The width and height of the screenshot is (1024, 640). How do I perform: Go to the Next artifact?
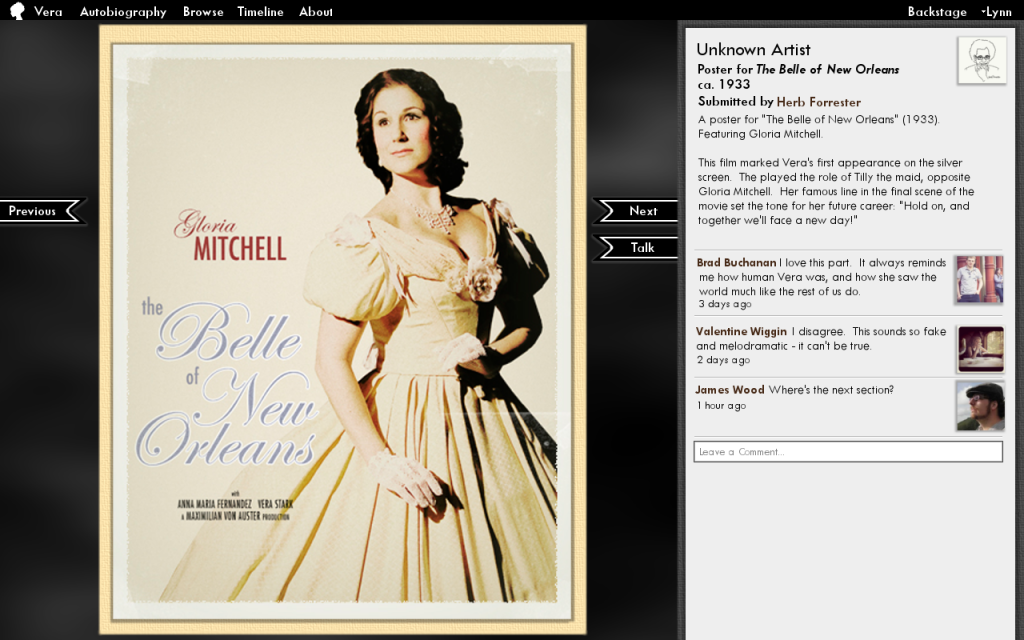(635, 211)
